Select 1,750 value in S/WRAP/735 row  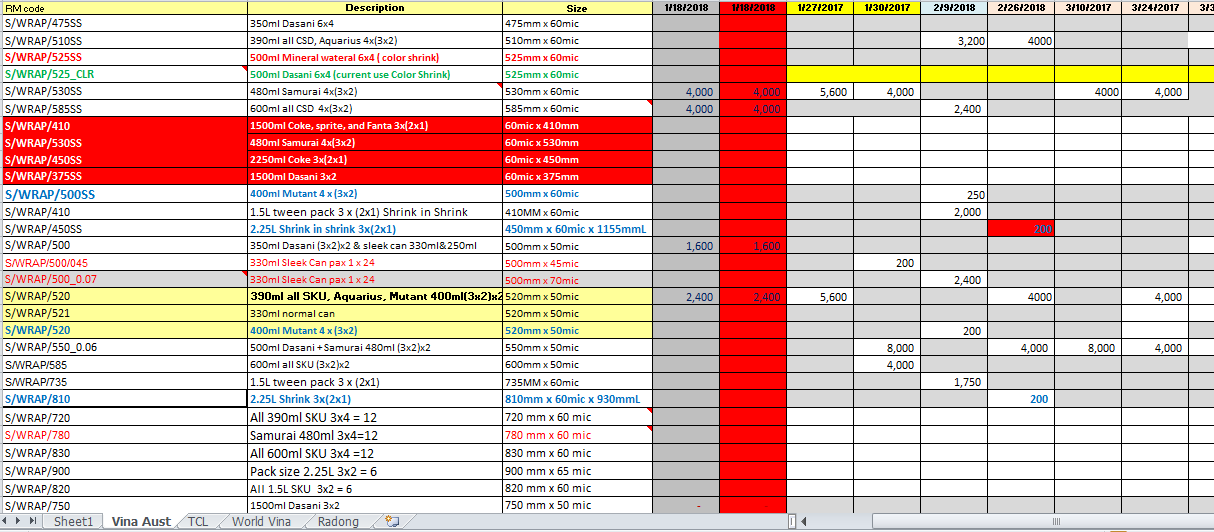point(954,382)
